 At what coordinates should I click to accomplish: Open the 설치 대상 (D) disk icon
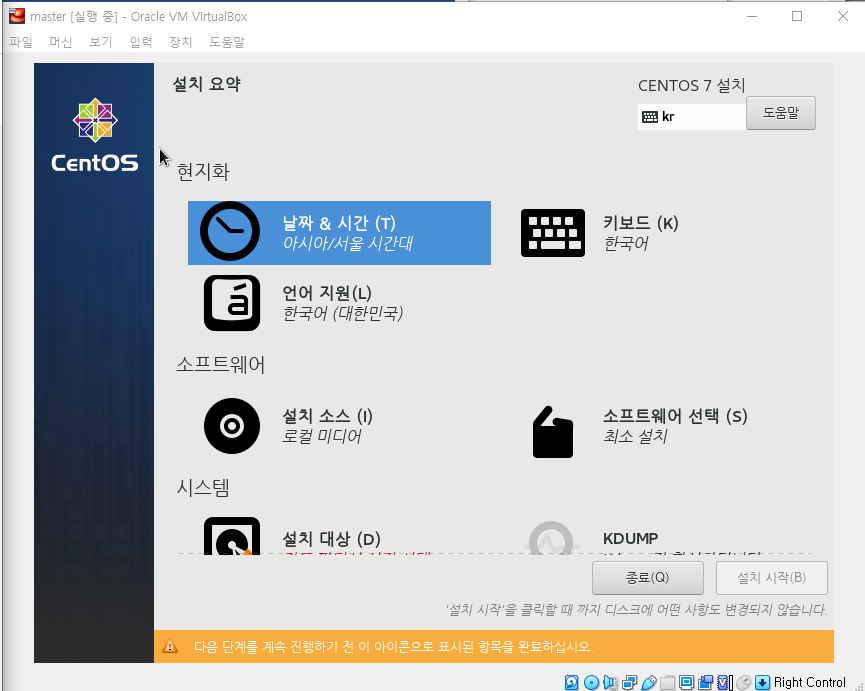pyautogui.click(x=232, y=535)
